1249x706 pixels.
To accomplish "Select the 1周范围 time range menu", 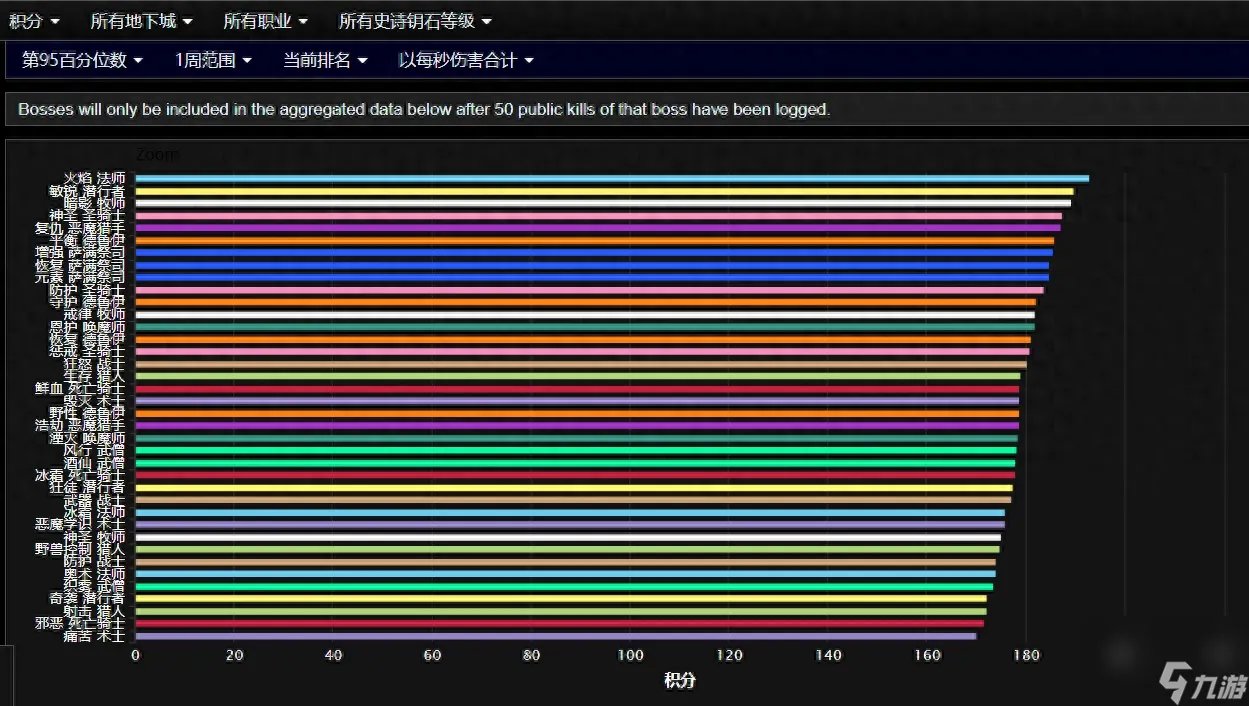I will [213, 60].
